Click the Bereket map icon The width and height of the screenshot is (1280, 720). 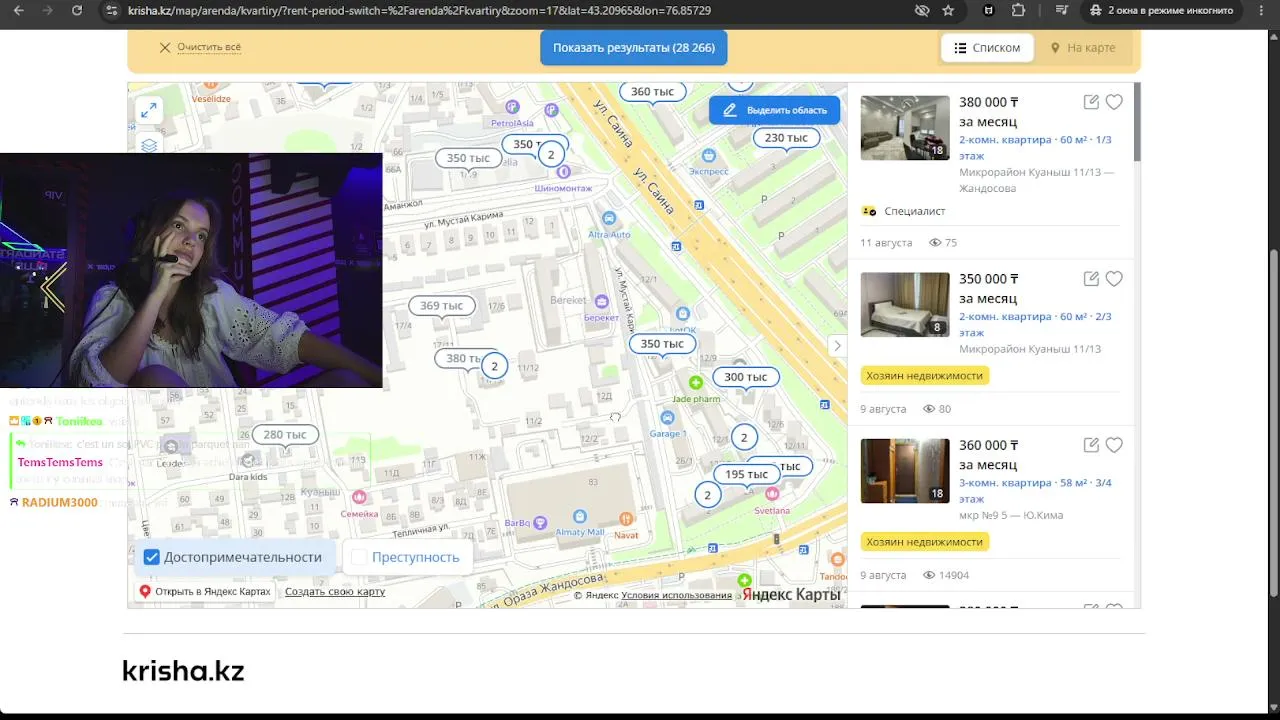point(601,301)
